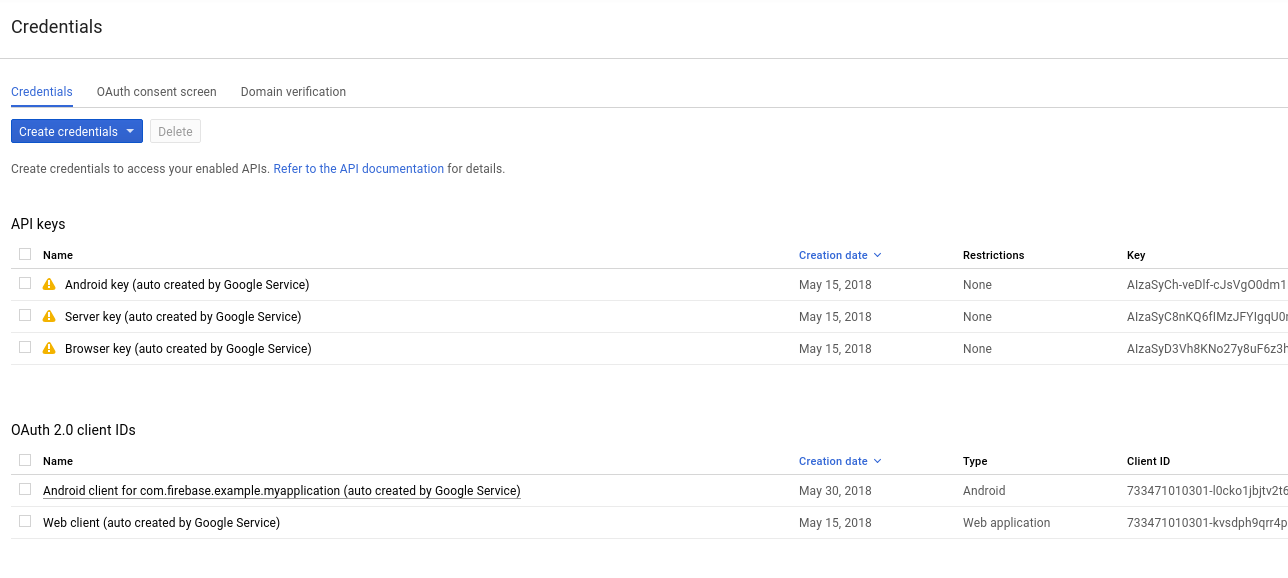This screenshot has height=578, width=1288.
Task: Click the warning icon next to Android key
Action: (48, 284)
